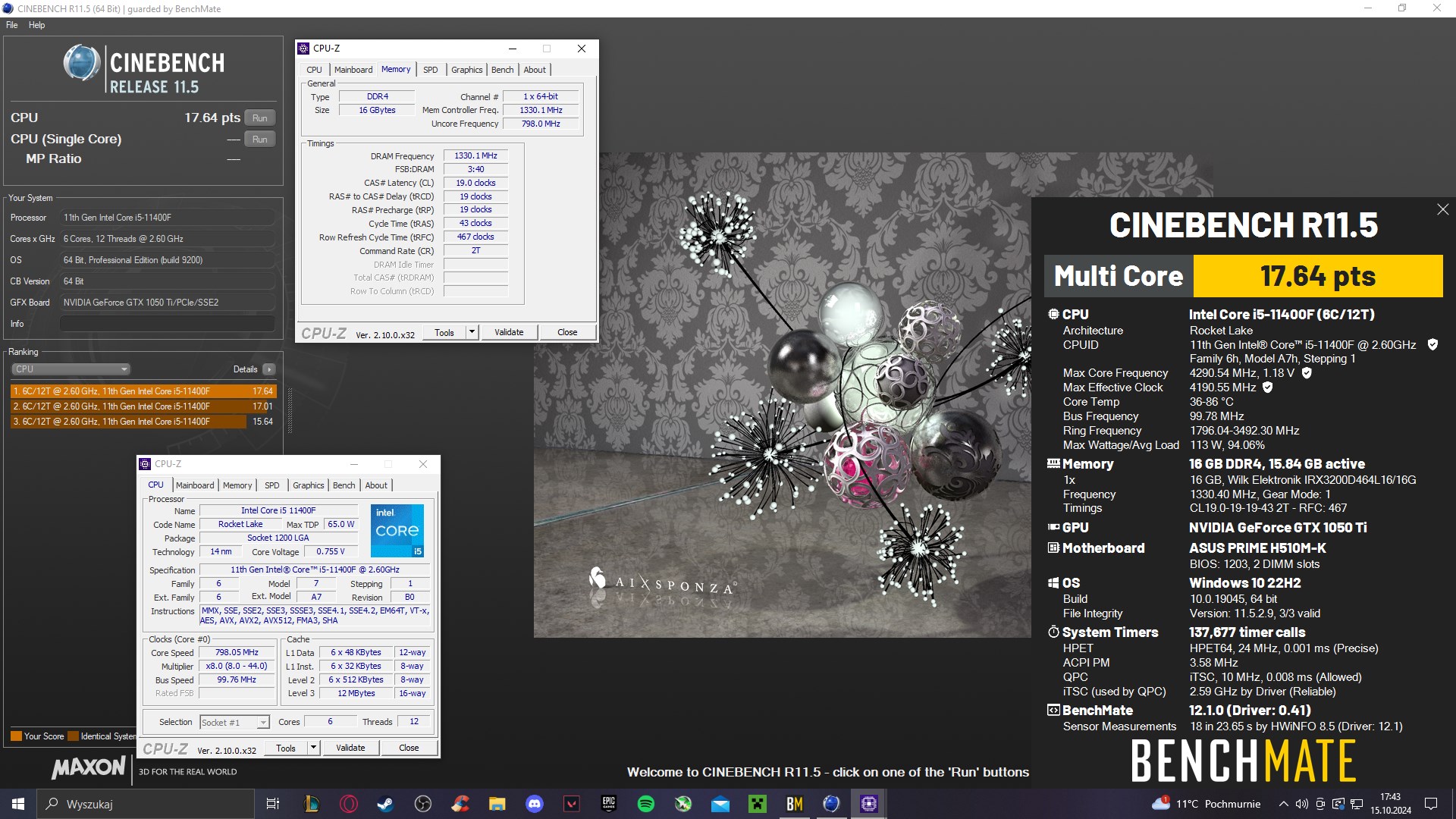Open weather widget showing 11°C Pochmurnie
The height and width of the screenshot is (819, 1456).
[1207, 804]
